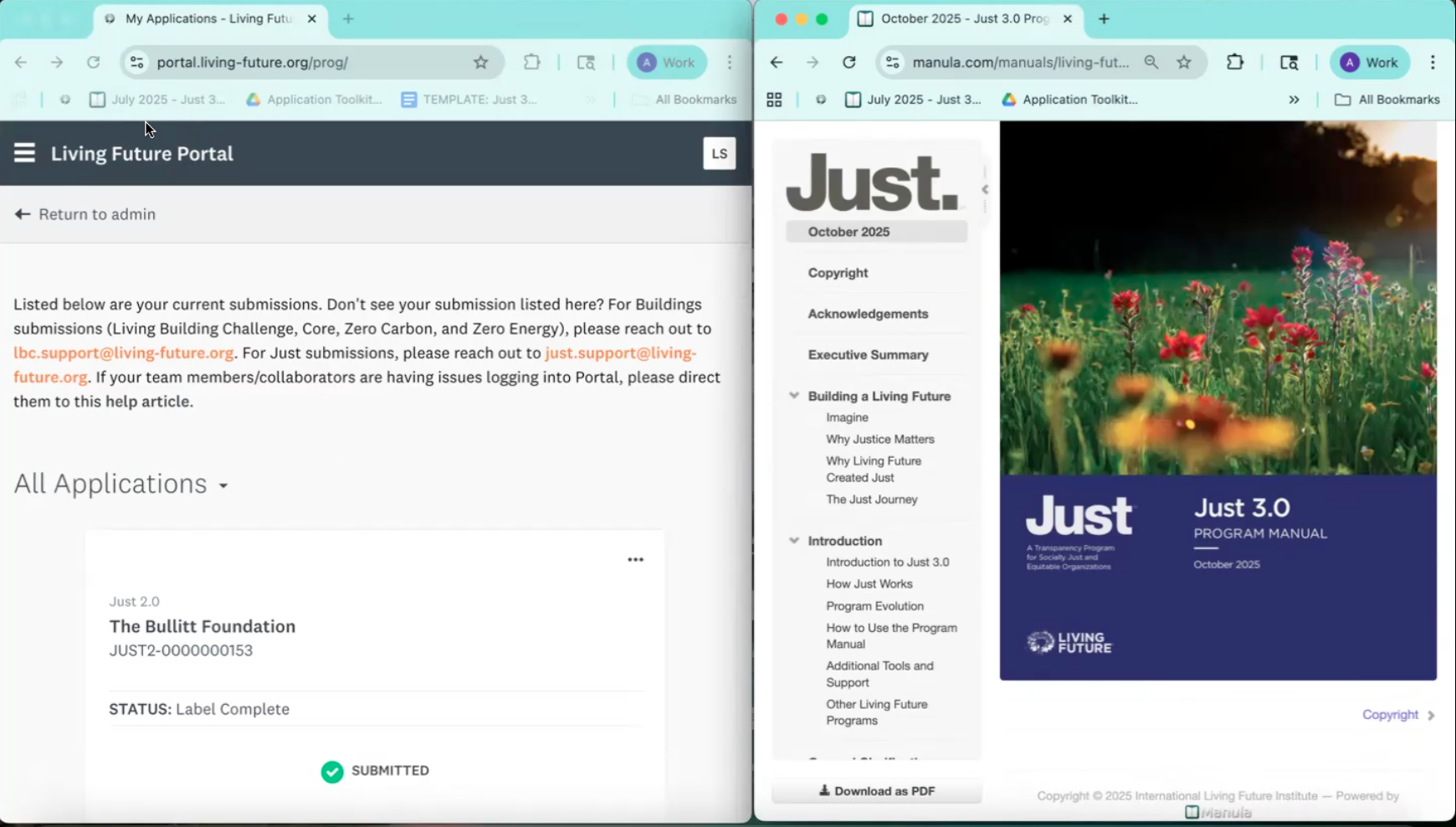Click the JUST2-0000000153 application ID

(x=181, y=650)
